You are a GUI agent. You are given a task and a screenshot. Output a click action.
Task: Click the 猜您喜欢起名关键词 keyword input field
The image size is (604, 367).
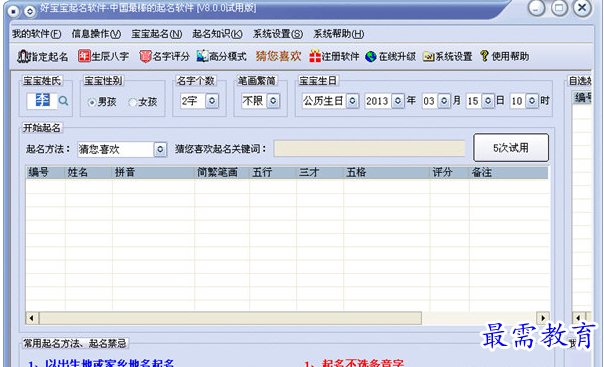369,149
